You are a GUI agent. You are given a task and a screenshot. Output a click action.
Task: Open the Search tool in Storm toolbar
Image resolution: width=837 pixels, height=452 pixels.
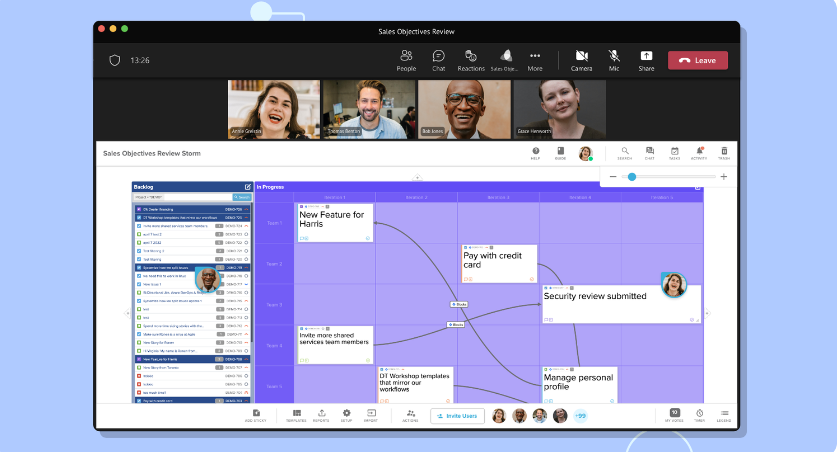(x=625, y=153)
